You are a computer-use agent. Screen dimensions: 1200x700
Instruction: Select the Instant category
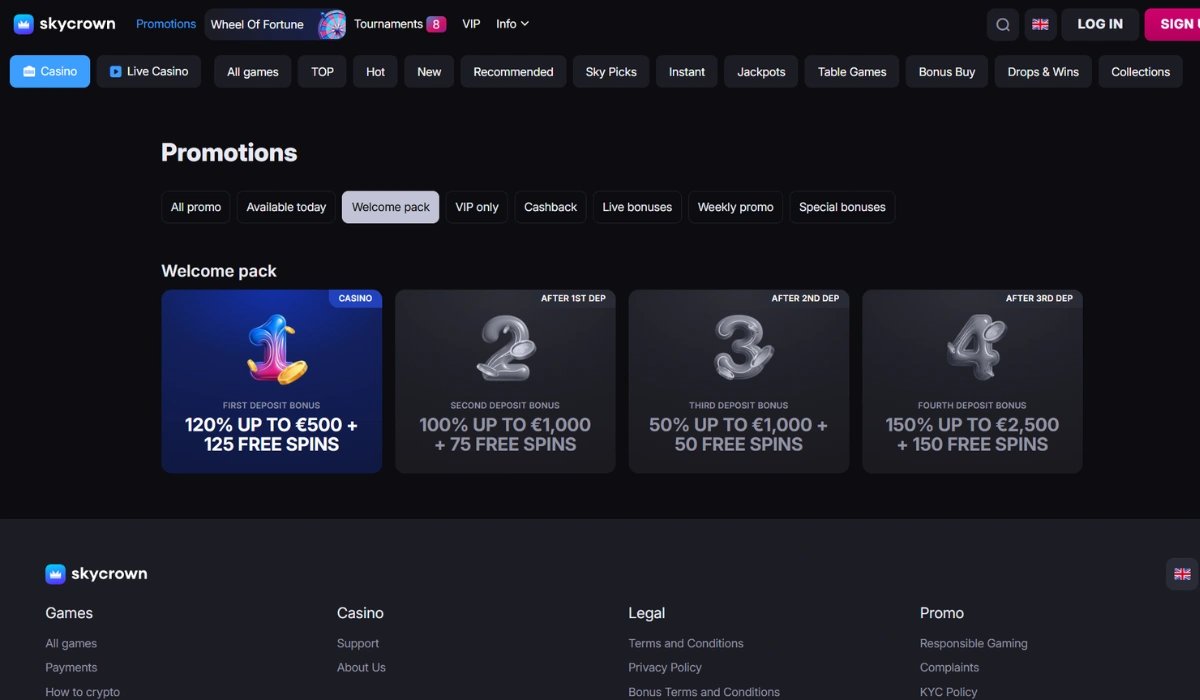[x=687, y=72]
